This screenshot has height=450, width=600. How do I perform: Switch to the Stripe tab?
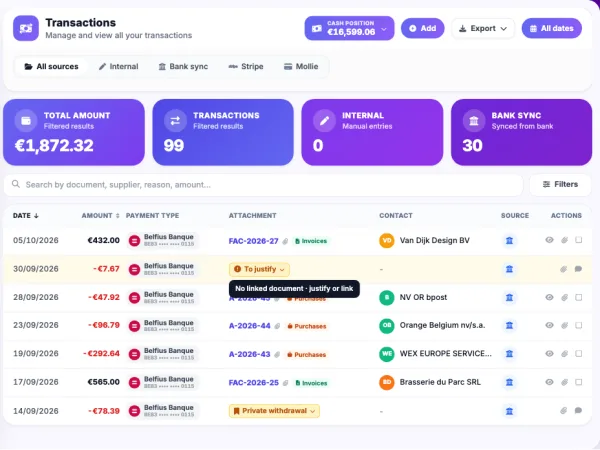246,67
